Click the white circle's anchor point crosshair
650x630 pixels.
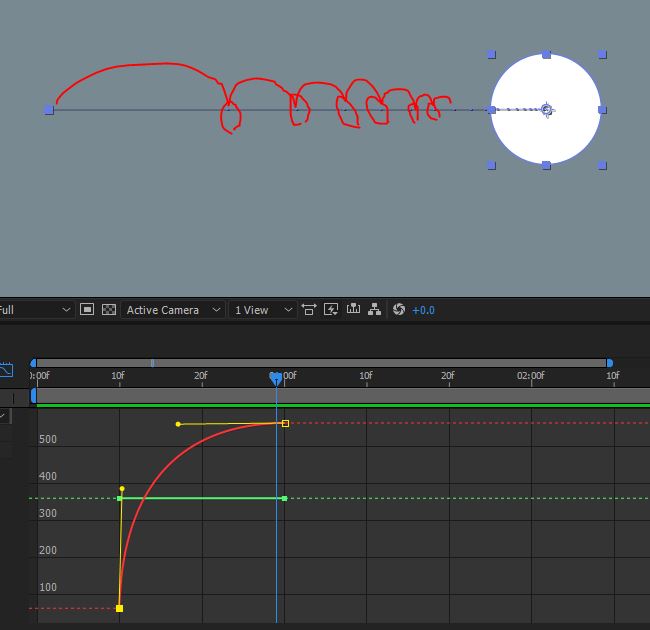click(547, 109)
